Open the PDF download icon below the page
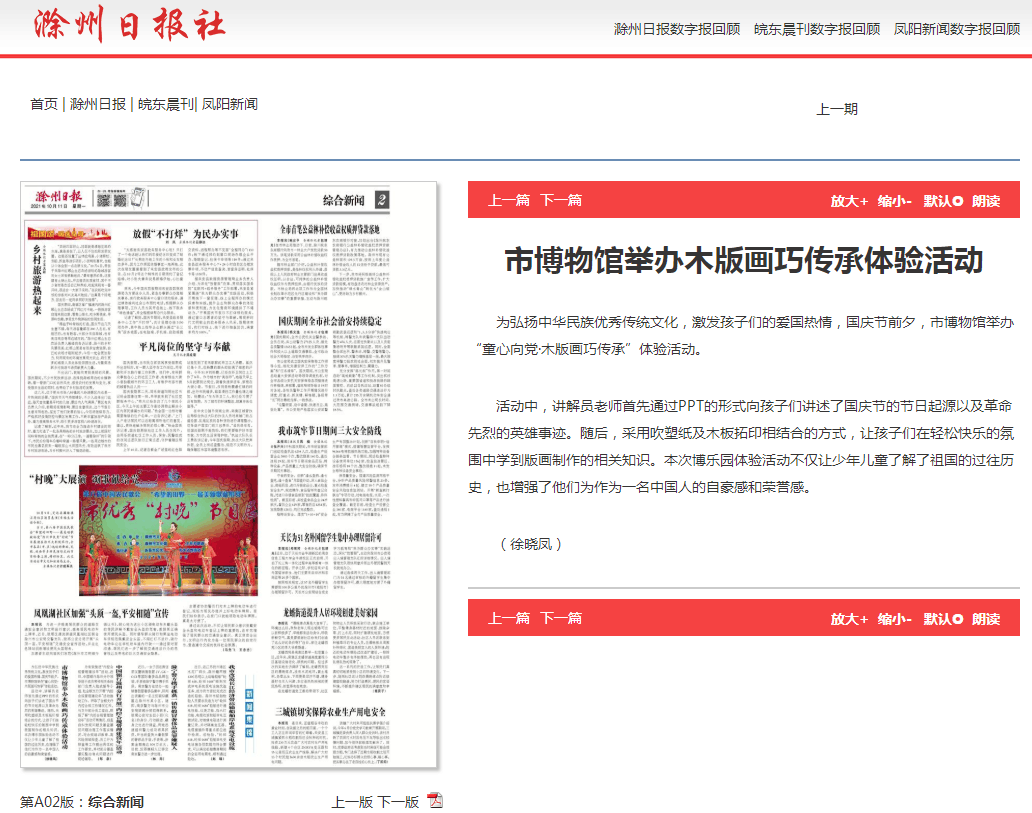This screenshot has height=813, width=1032. pos(434,800)
